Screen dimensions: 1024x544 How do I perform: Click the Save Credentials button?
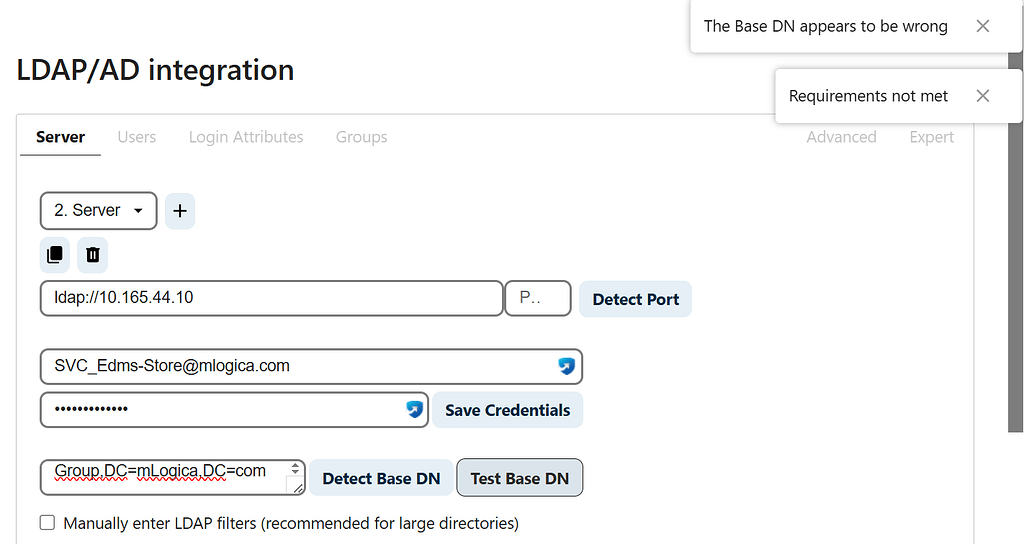[507, 410]
